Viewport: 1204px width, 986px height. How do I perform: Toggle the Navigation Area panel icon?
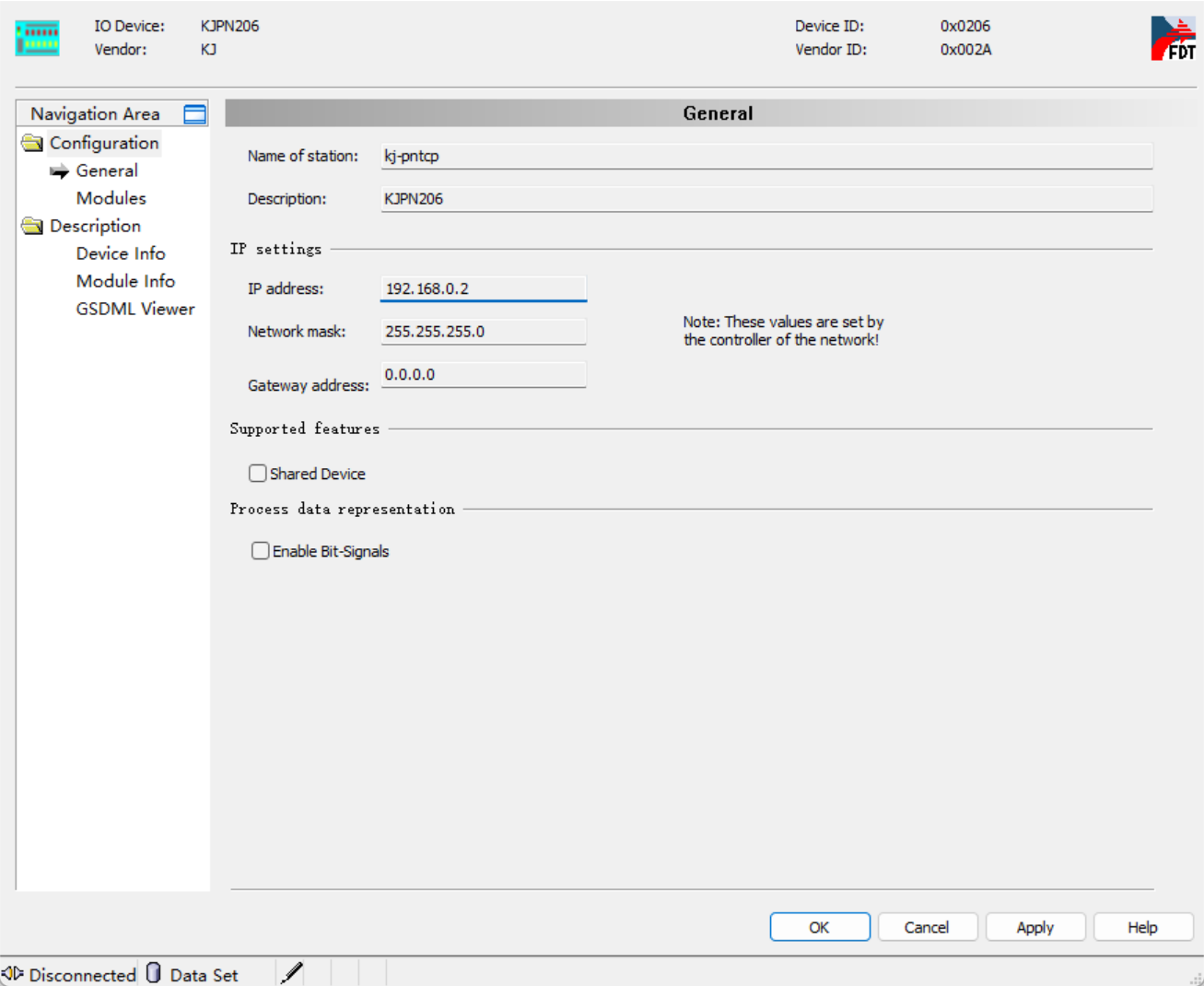click(195, 114)
